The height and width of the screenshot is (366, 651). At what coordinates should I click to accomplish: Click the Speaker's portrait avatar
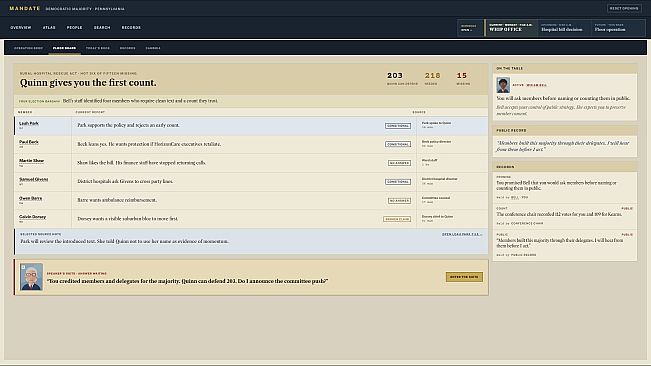pyautogui.click(x=32, y=277)
